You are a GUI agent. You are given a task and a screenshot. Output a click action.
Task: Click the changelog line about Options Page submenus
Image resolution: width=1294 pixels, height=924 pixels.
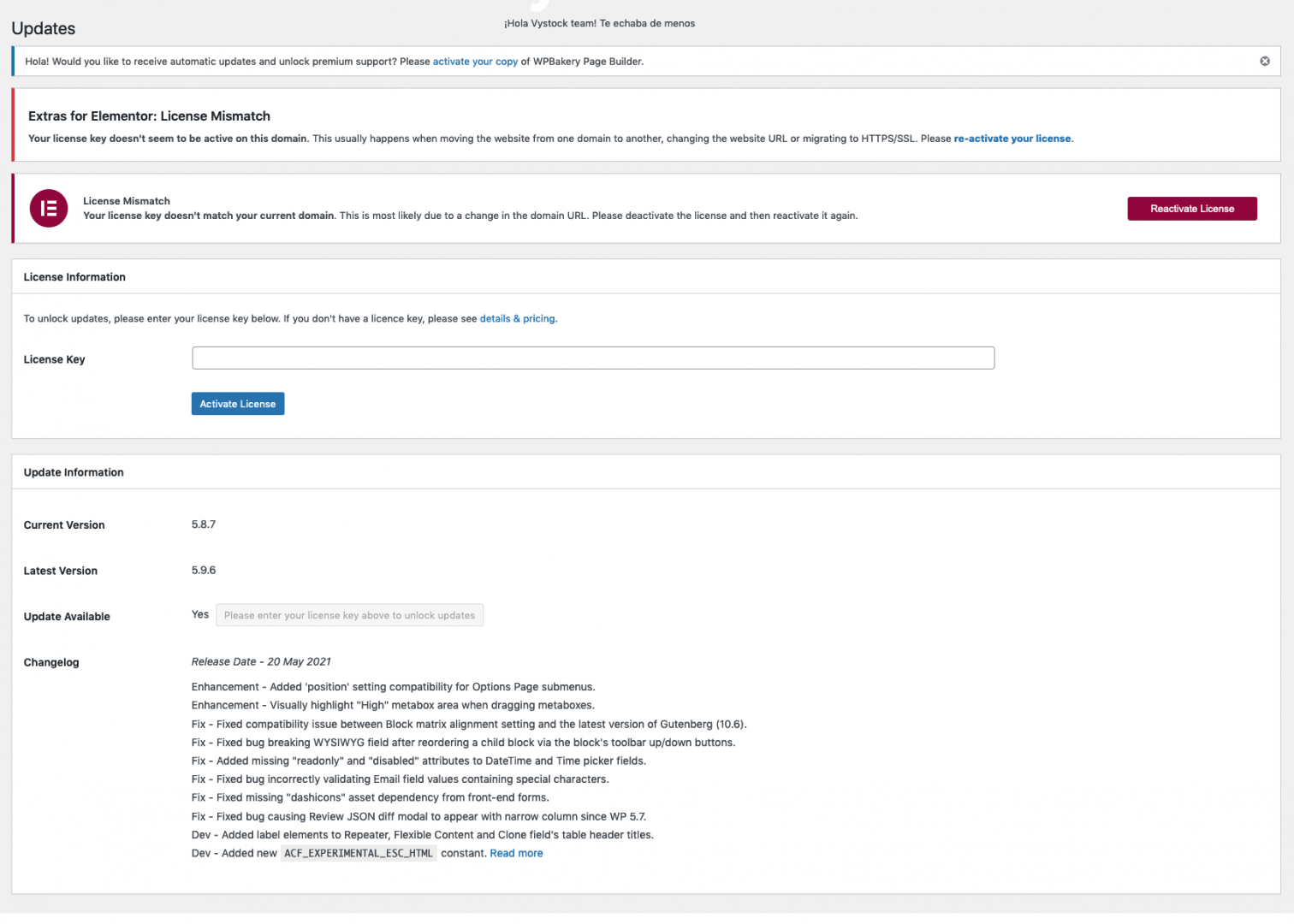pyautogui.click(x=394, y=688)
